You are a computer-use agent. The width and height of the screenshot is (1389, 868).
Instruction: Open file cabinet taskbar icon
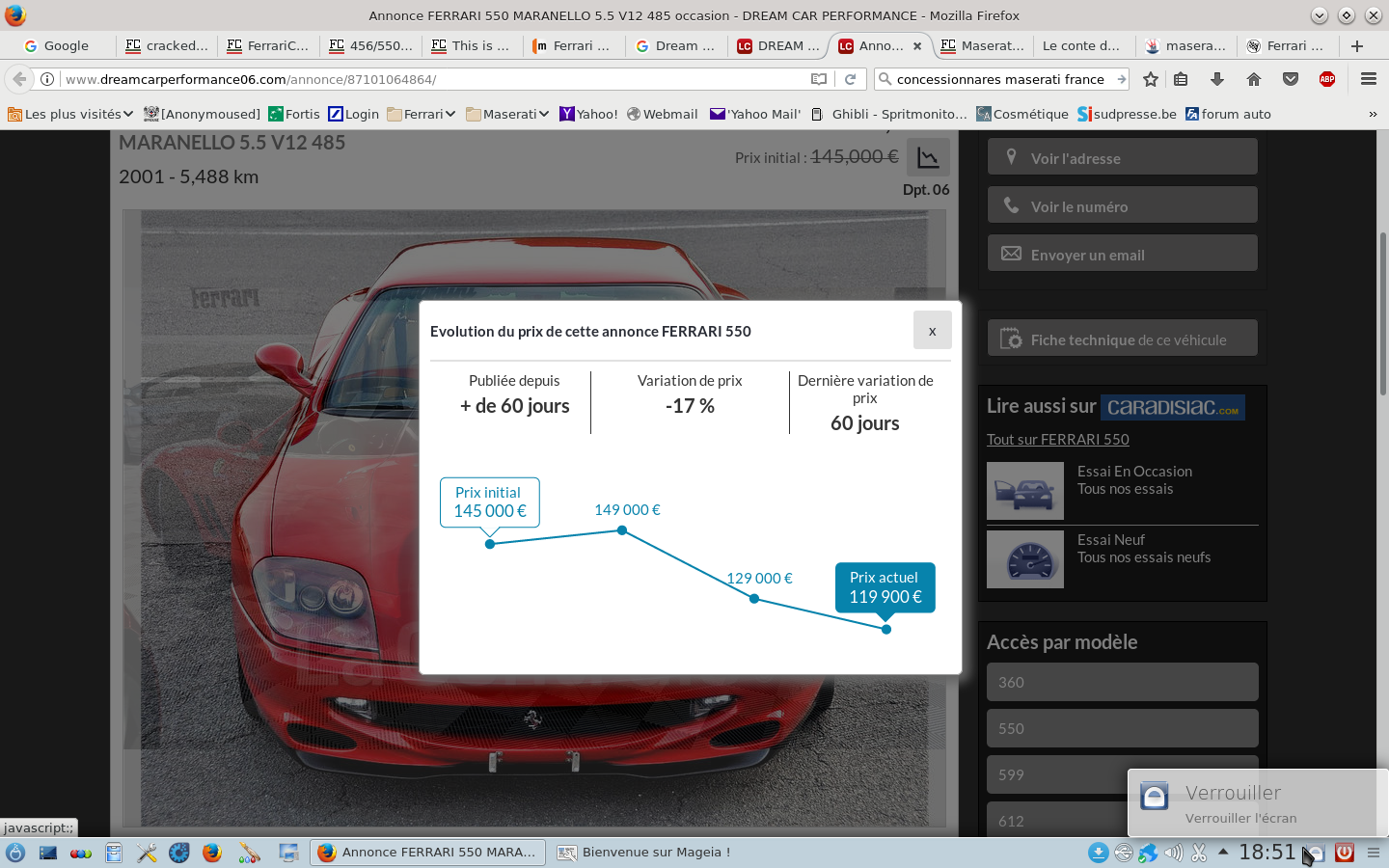(x=114, y=853)
